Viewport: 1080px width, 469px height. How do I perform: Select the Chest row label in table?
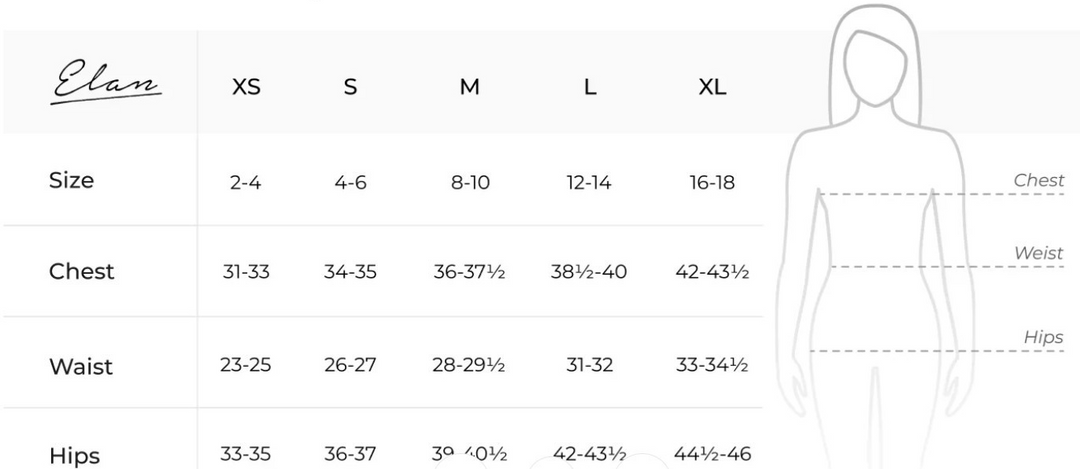81,271
